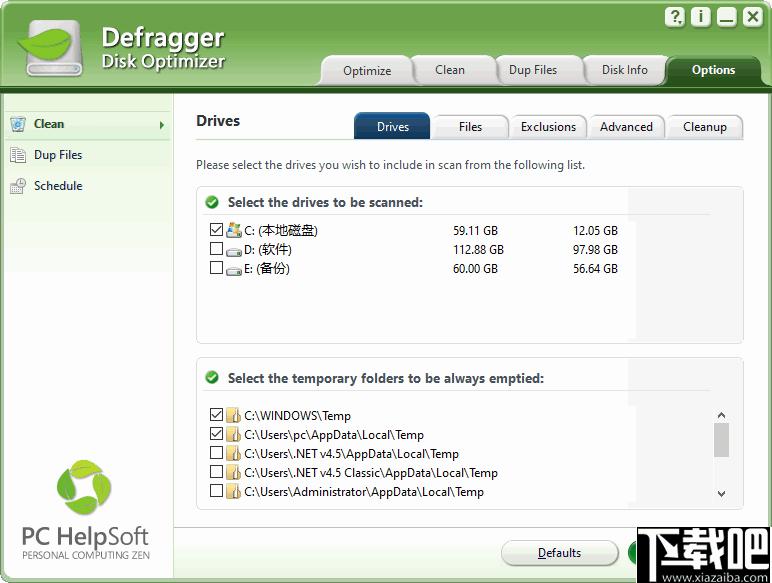Click the 56.64 GB free space value
This screenshot has height=583, width=772.
click(x=595, y=269)
